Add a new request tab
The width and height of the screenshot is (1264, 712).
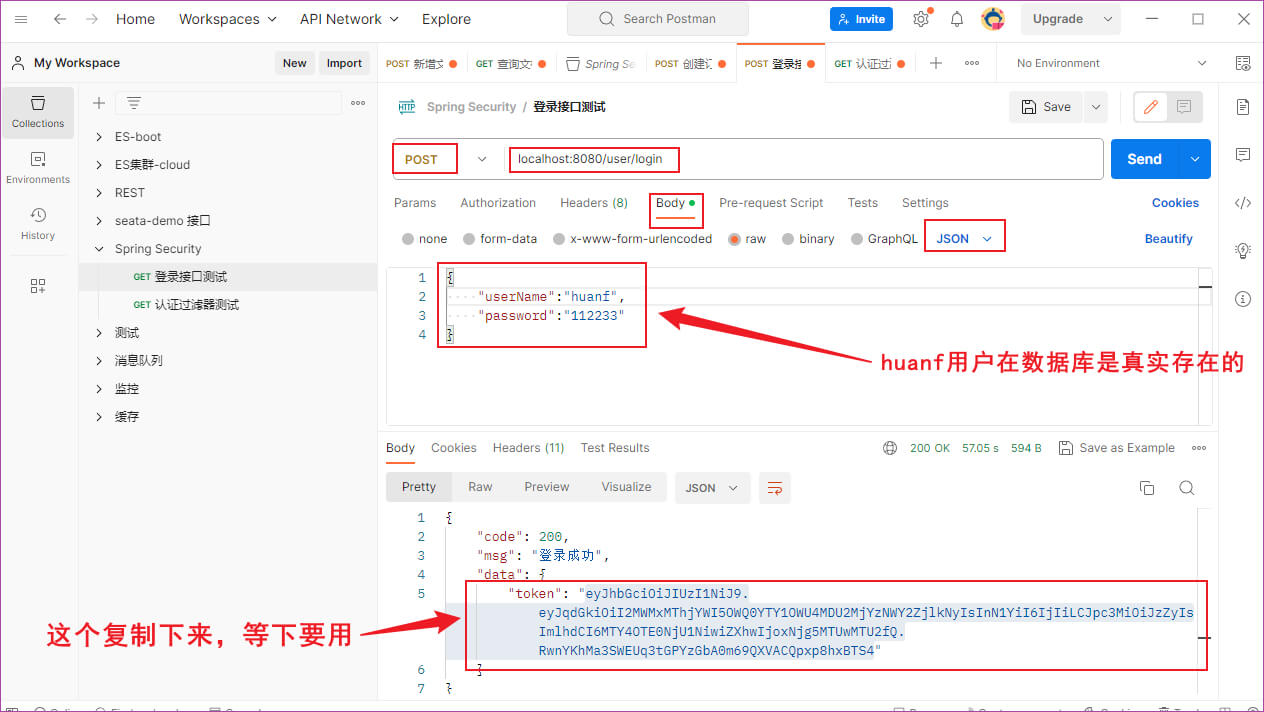(x=936, y=63)
